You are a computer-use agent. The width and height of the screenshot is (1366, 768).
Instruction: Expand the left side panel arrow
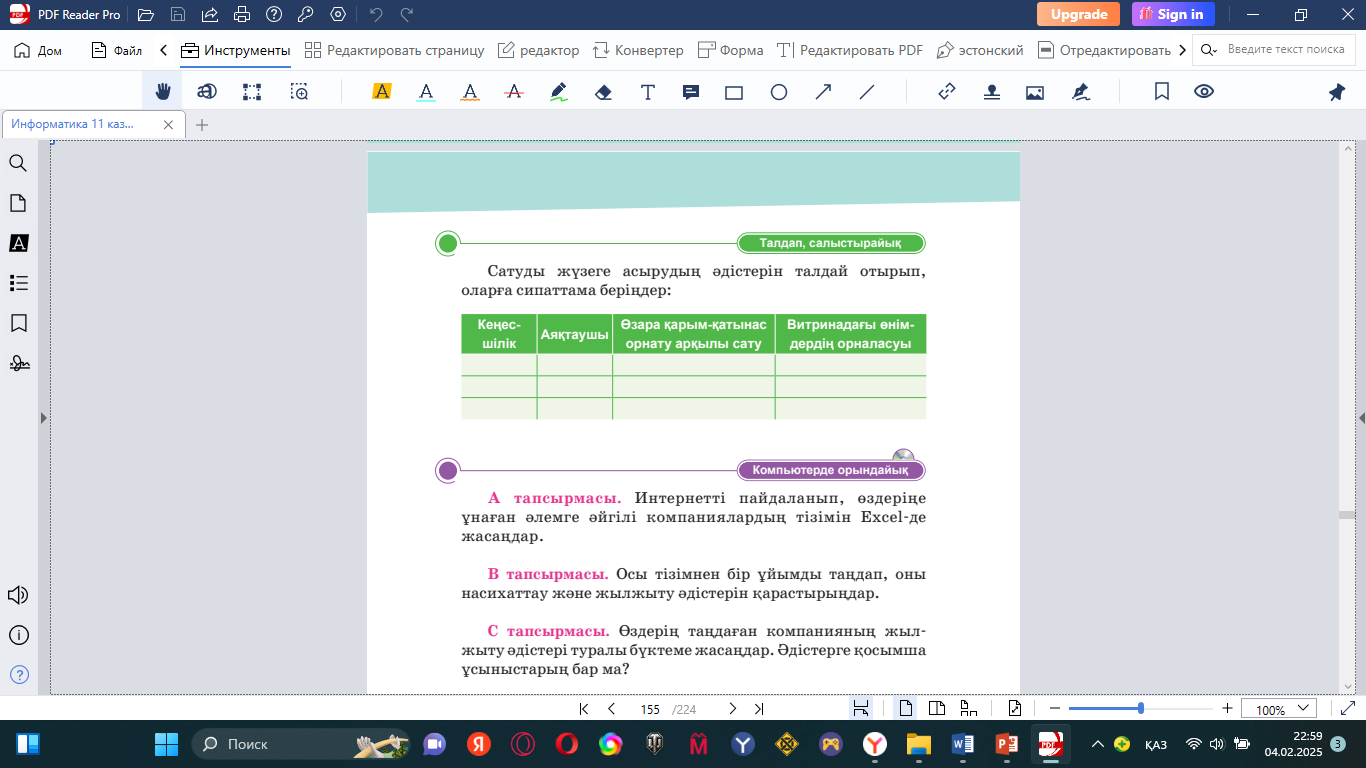pyautogui.click(x=42, y=418)
